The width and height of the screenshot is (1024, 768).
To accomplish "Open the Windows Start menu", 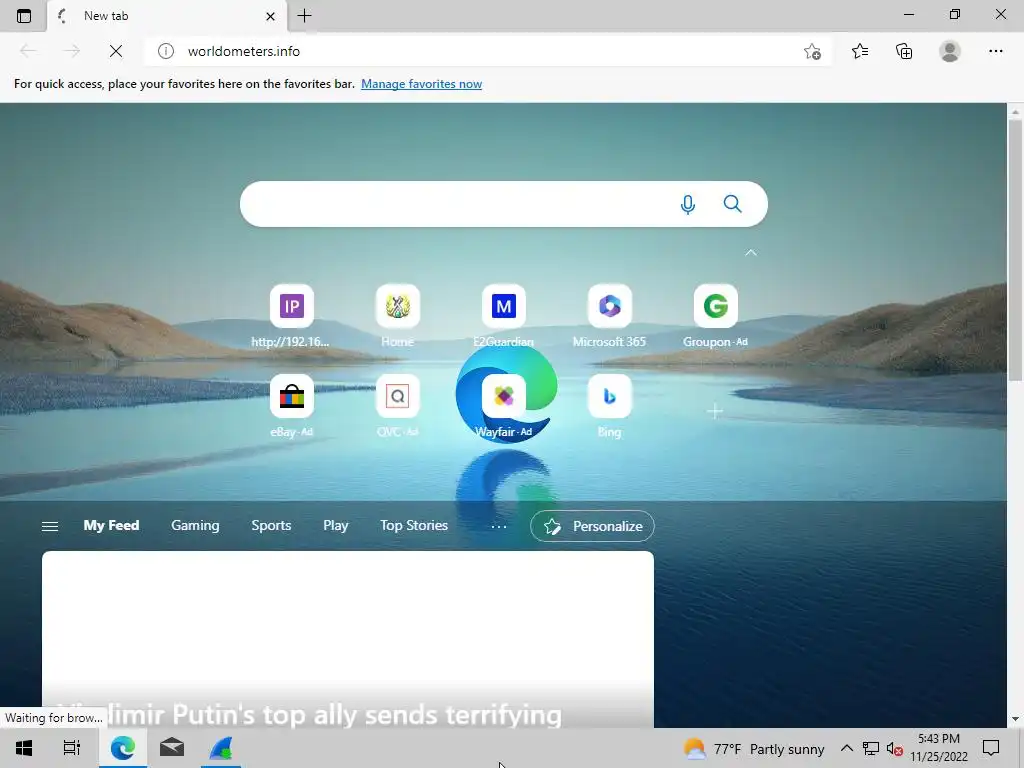I will tap(24, 748).
